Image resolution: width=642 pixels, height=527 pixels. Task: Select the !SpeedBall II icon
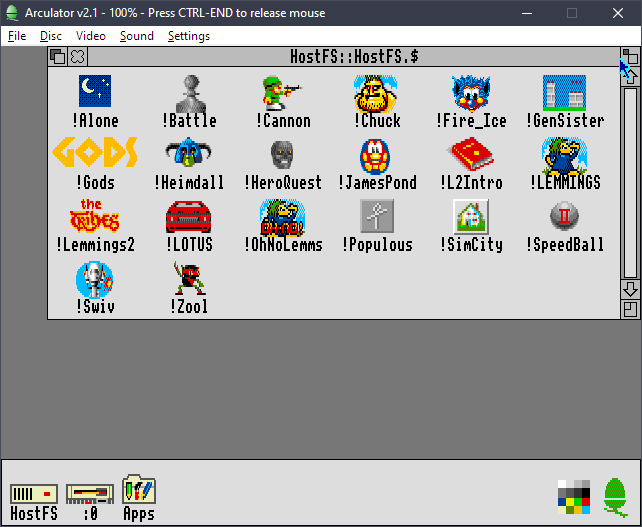coord(564,216)
